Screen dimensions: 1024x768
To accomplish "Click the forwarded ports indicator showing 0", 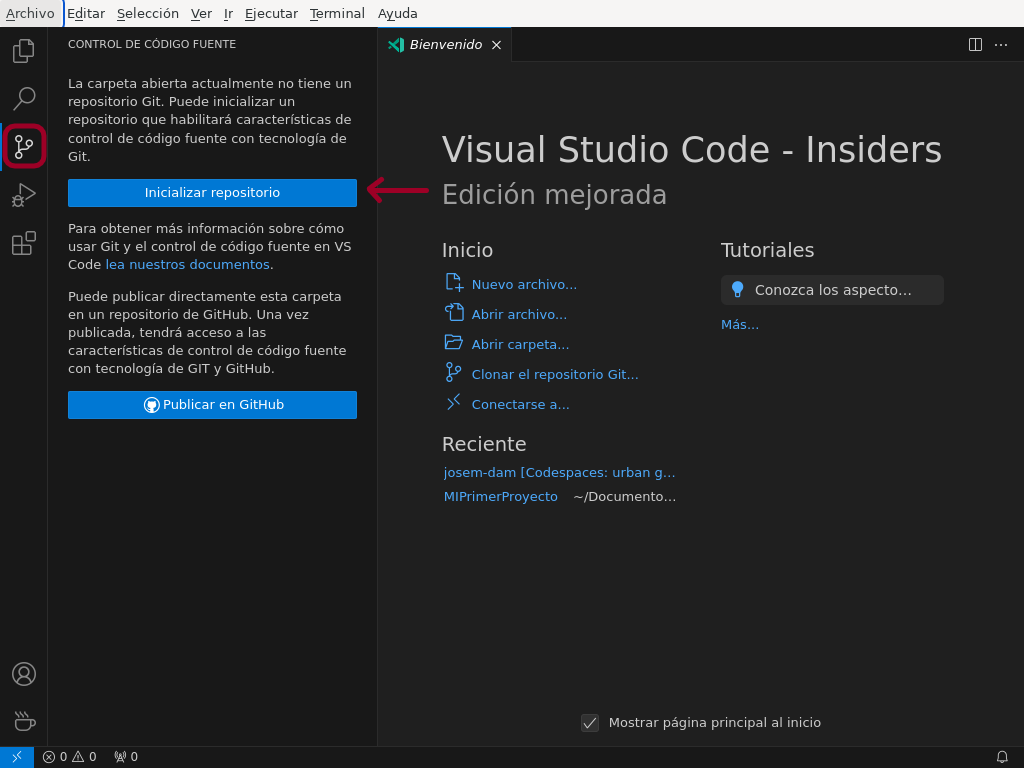I will pos(126,757).
